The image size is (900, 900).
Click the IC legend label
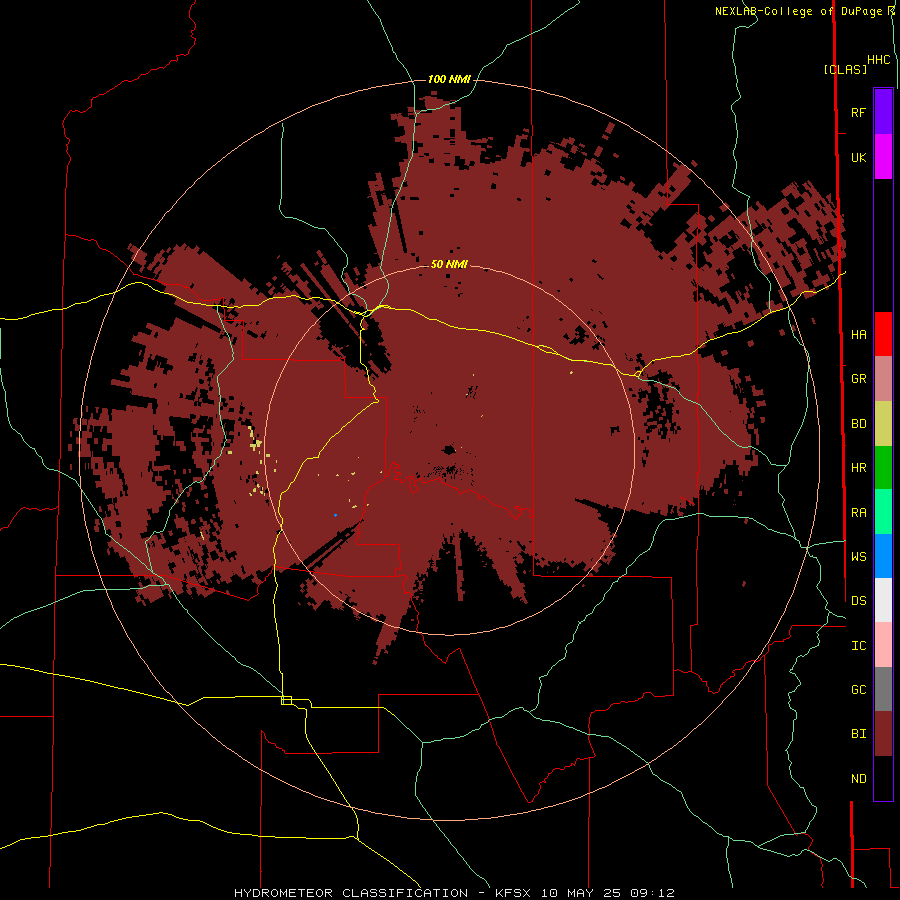coord(858,646)
